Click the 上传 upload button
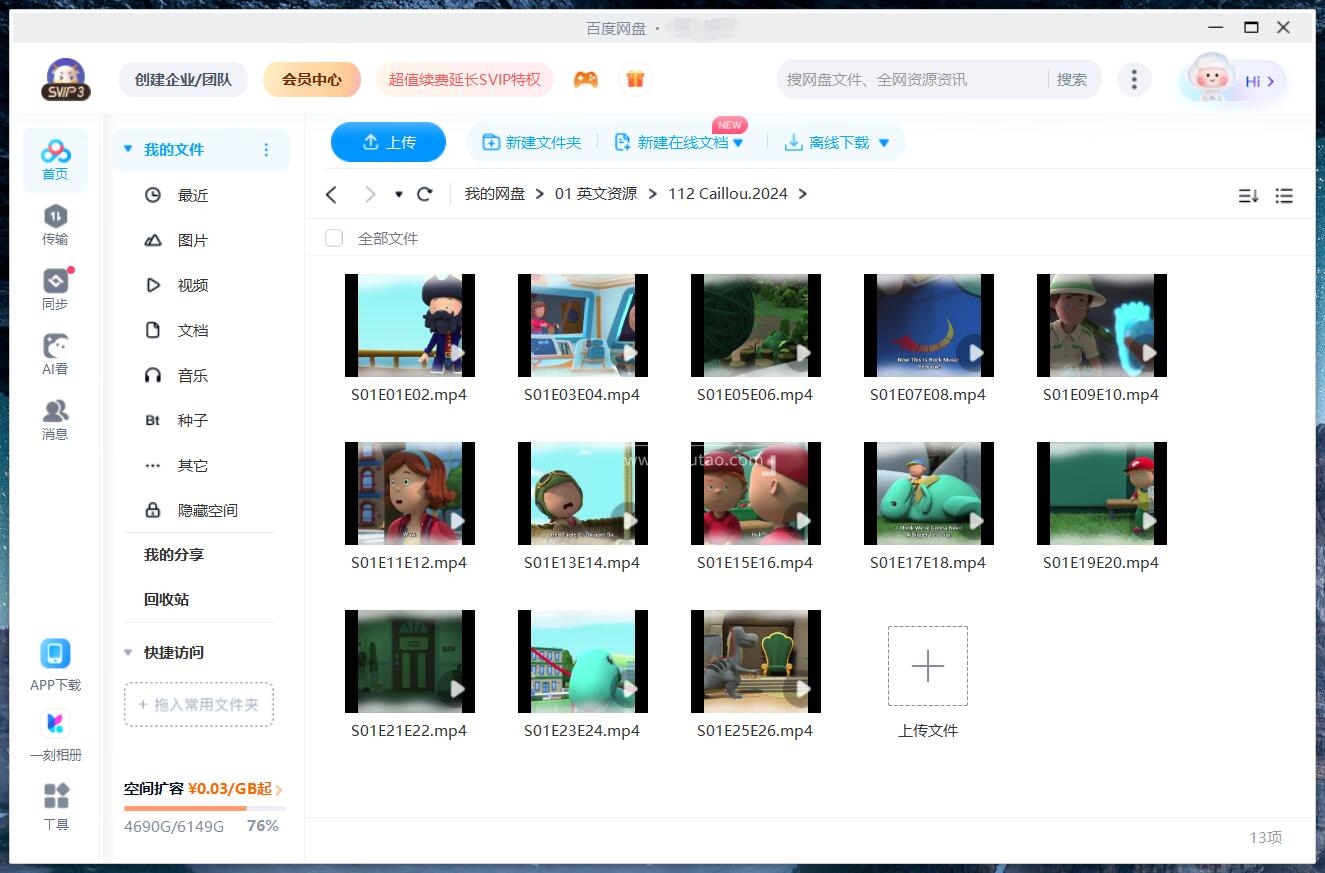1325x873 pixels. coord(388,142)
